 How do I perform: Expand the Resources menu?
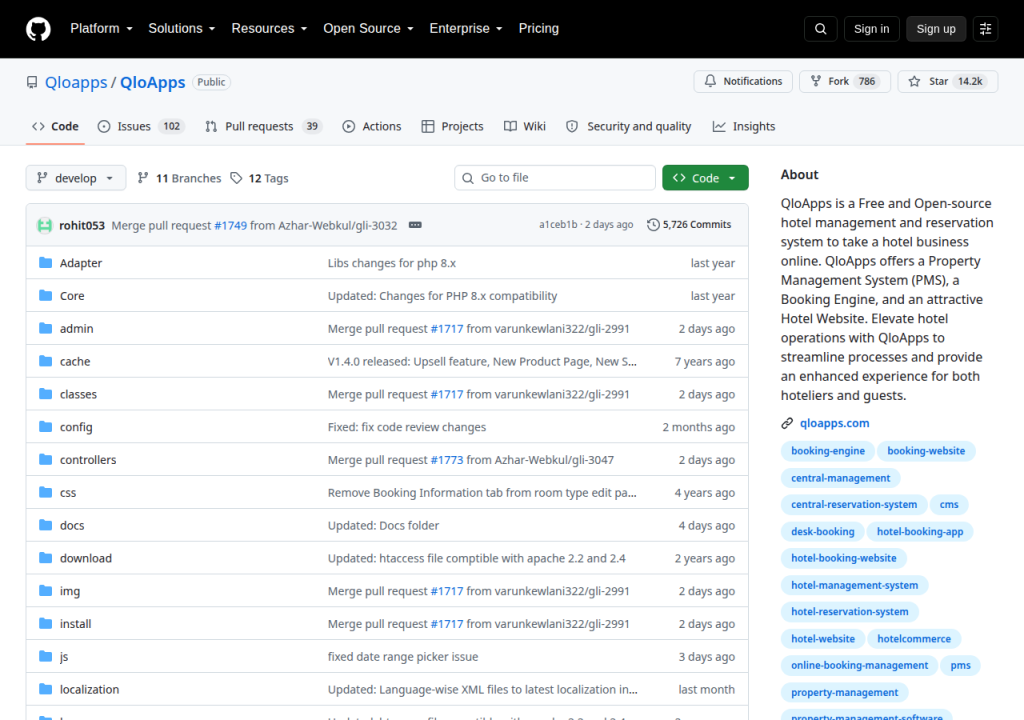(269, 29)
